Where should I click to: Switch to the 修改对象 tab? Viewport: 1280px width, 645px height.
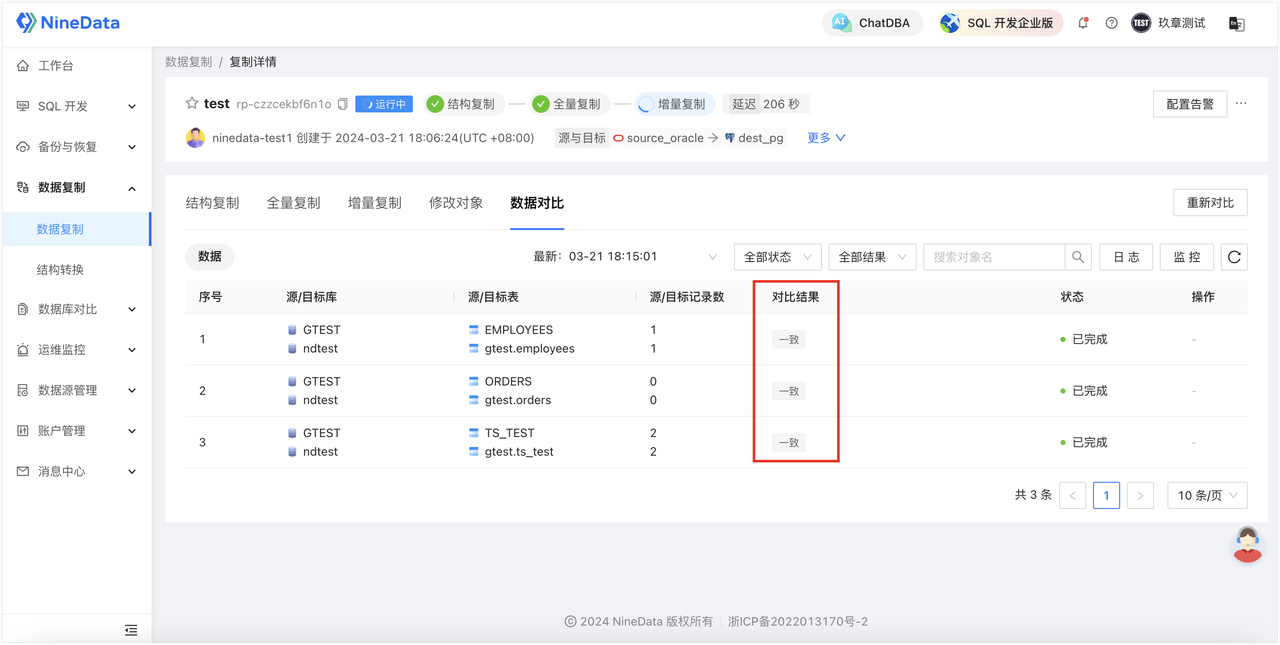tap(455, 202)
